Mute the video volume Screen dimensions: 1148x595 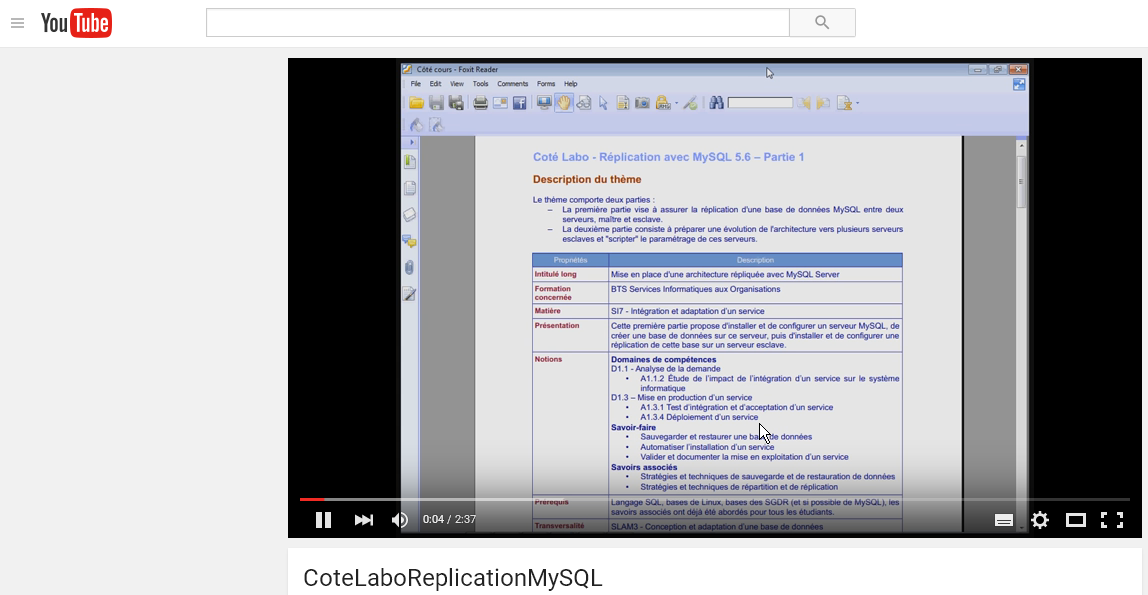(x=400, y=520)
